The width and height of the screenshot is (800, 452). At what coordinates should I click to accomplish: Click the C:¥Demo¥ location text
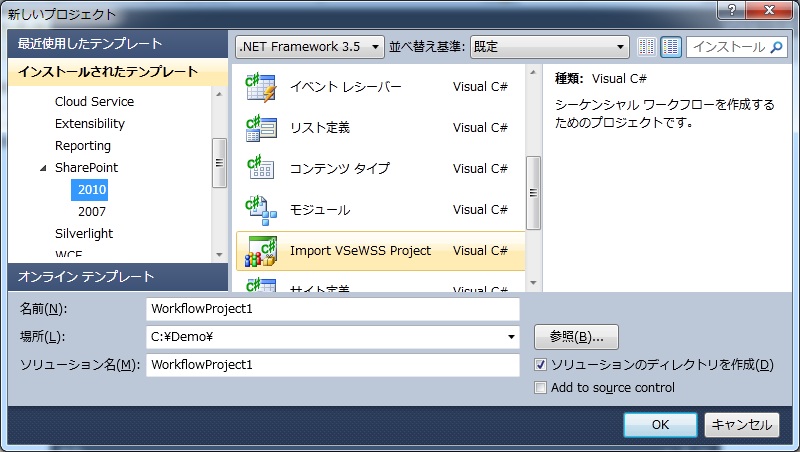[182, 337]
